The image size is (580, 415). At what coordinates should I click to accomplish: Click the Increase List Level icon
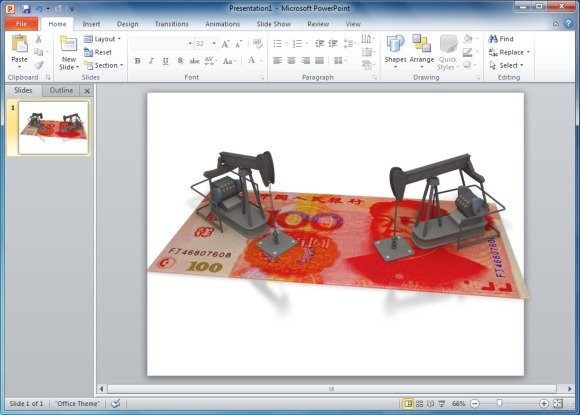click(333, 44)
